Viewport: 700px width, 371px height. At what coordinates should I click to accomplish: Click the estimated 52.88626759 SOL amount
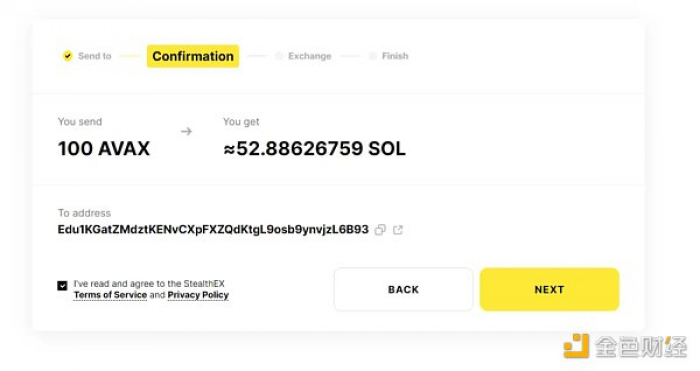tap(314, 149)
